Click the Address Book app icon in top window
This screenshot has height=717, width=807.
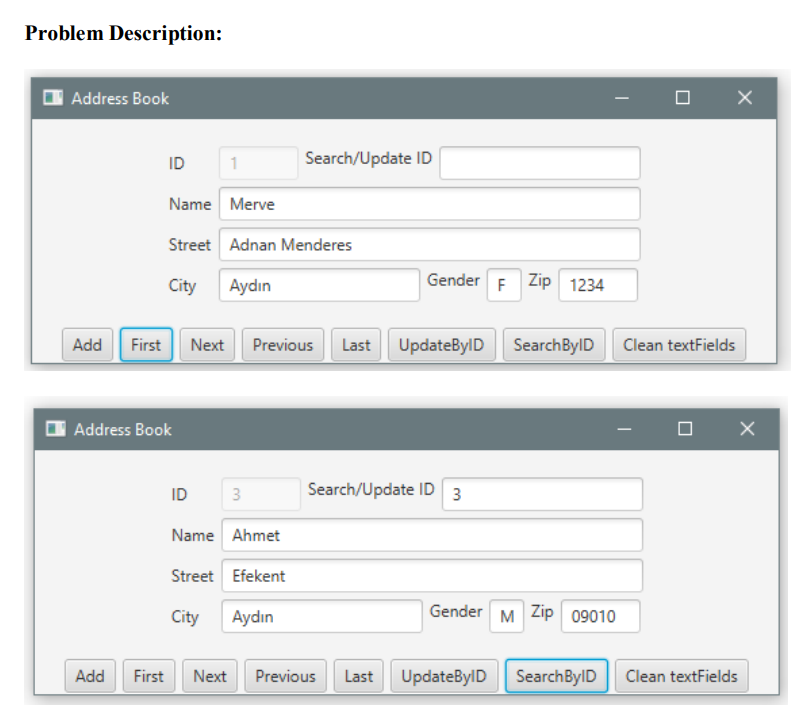52,97
